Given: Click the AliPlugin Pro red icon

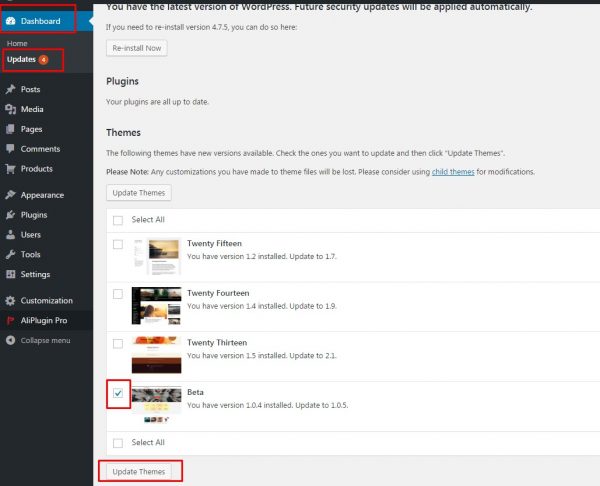Looking at the screenshot, I should [x=11, y=321].
